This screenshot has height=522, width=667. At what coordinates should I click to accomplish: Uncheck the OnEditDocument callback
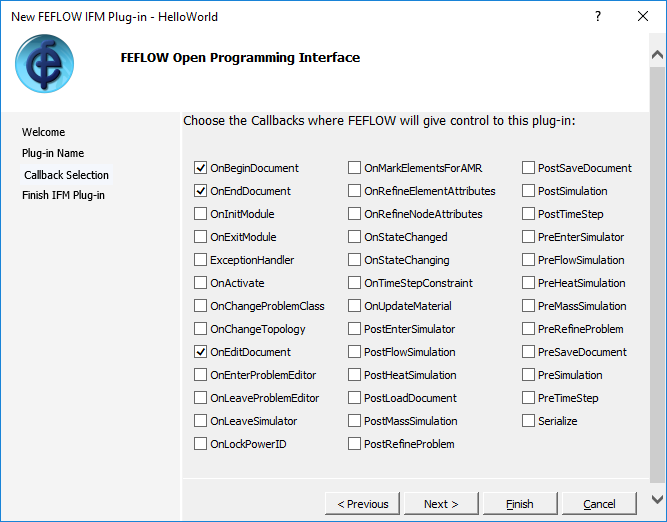(x=200, y=352)
